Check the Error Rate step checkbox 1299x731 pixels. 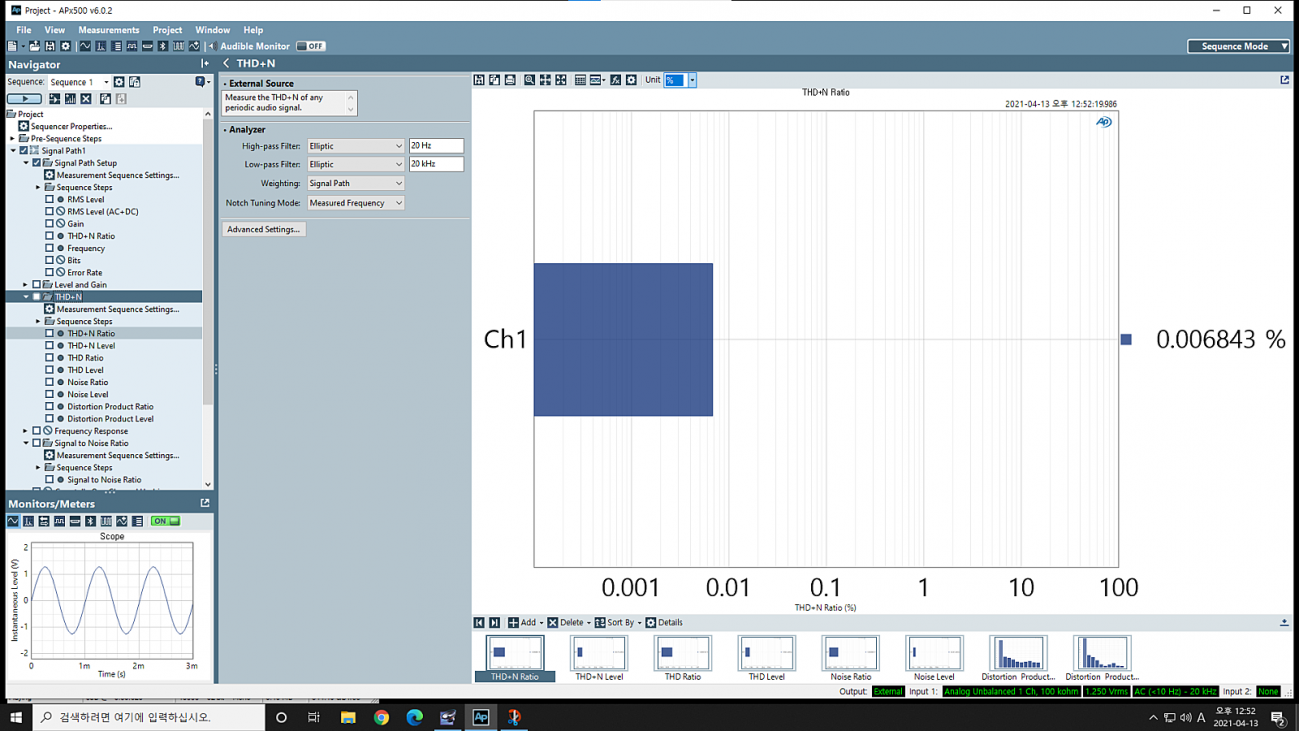point(49,272)
